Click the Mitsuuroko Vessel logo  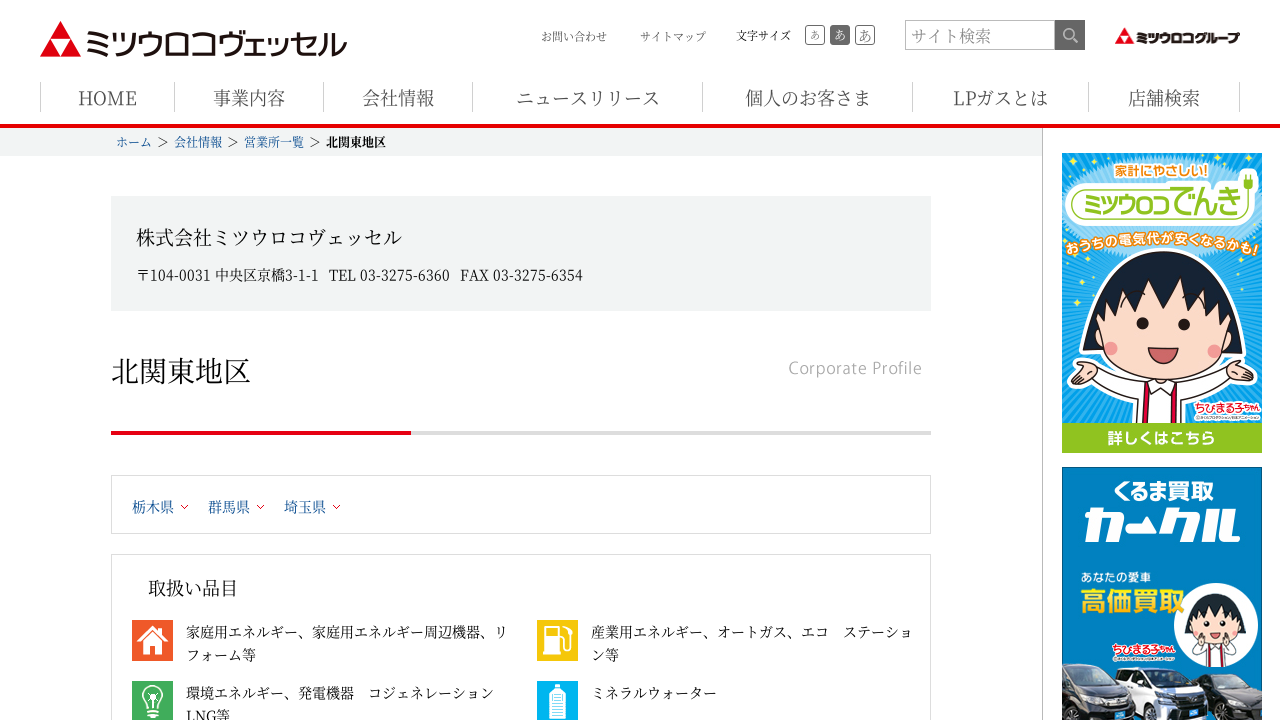pos(193,40)
